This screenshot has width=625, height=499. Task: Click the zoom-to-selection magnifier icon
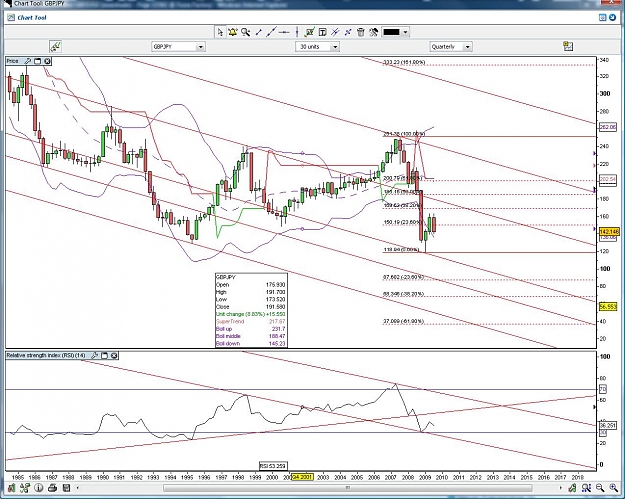tap(586, 487)
